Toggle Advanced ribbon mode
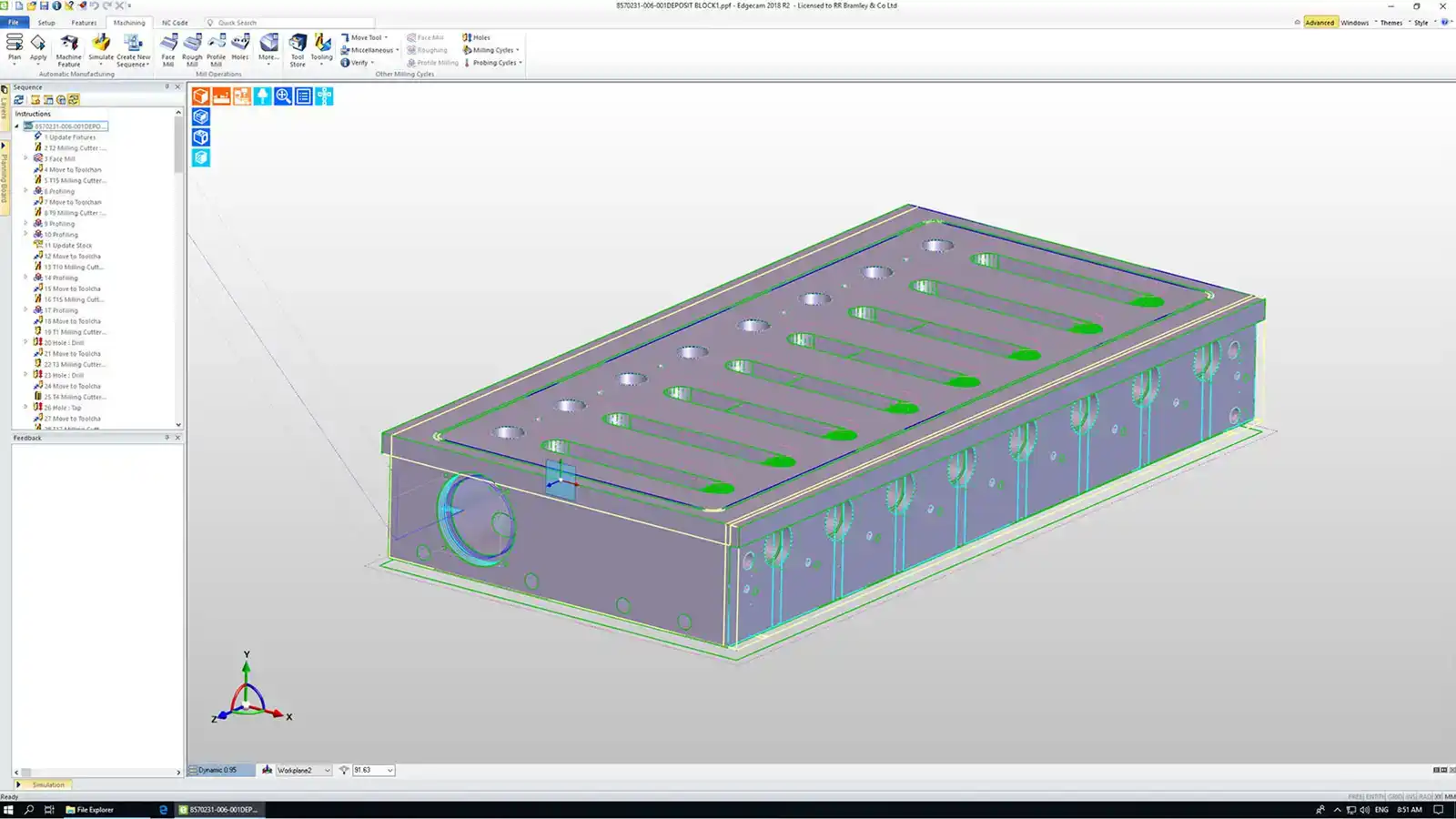 [1319, 22]
